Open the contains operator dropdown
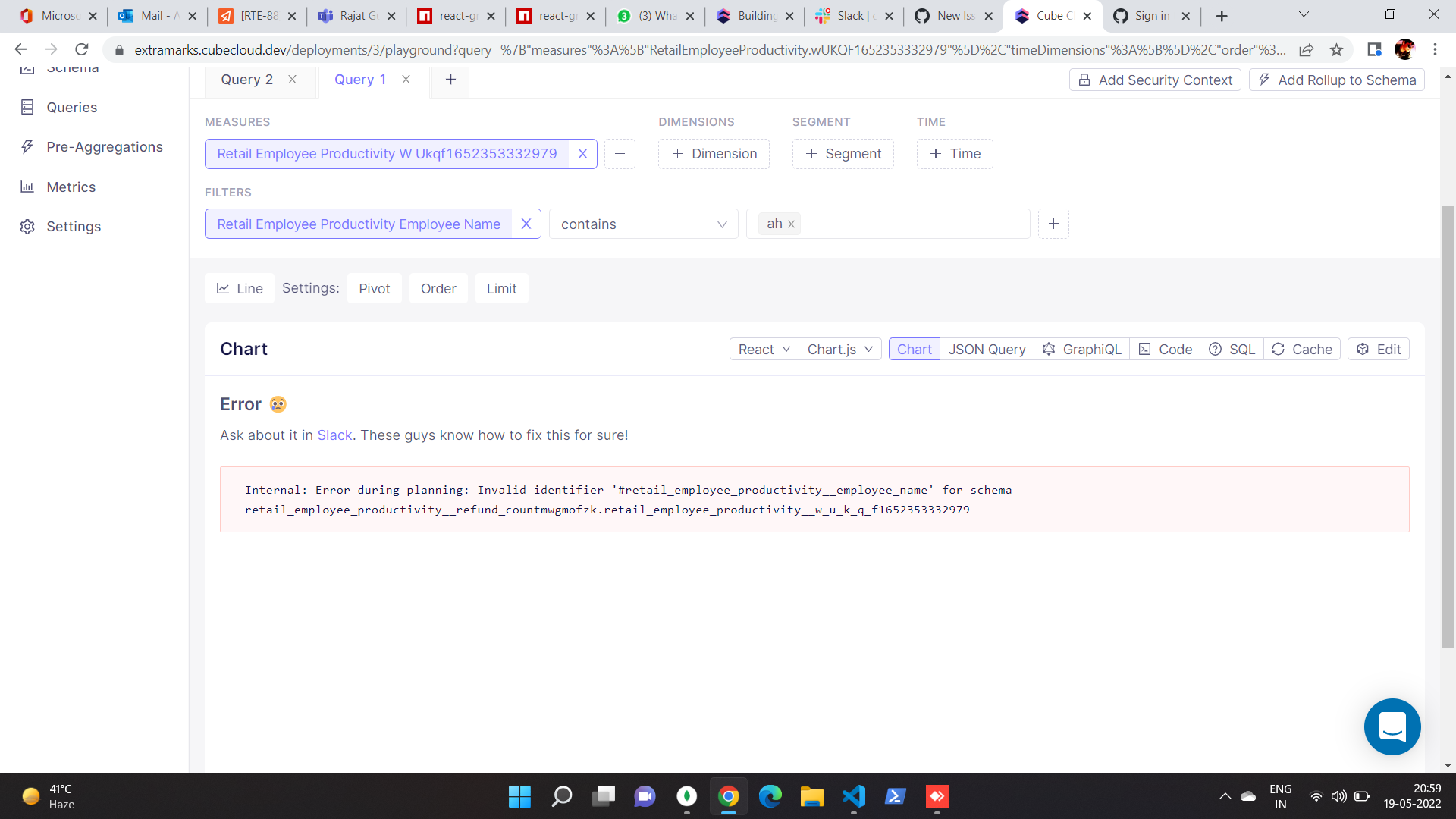The image size is (1456, 819). (643, 224)
